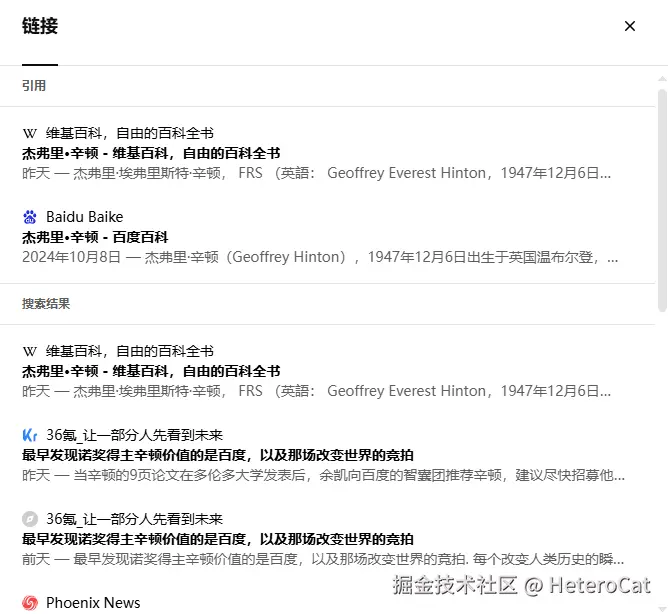Click the 维基百科，自由的百科全书 source name under 引用

pyautogui.click(x=130, y=133)
